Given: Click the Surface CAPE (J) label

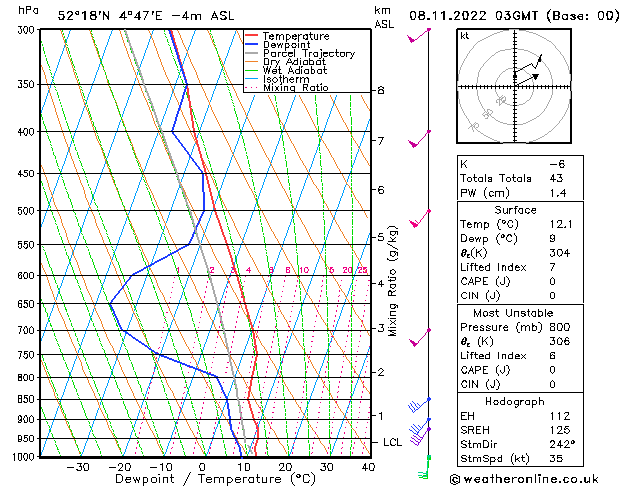Looking at the screenshot, I should pyautogui.click(x=485, y=281).
